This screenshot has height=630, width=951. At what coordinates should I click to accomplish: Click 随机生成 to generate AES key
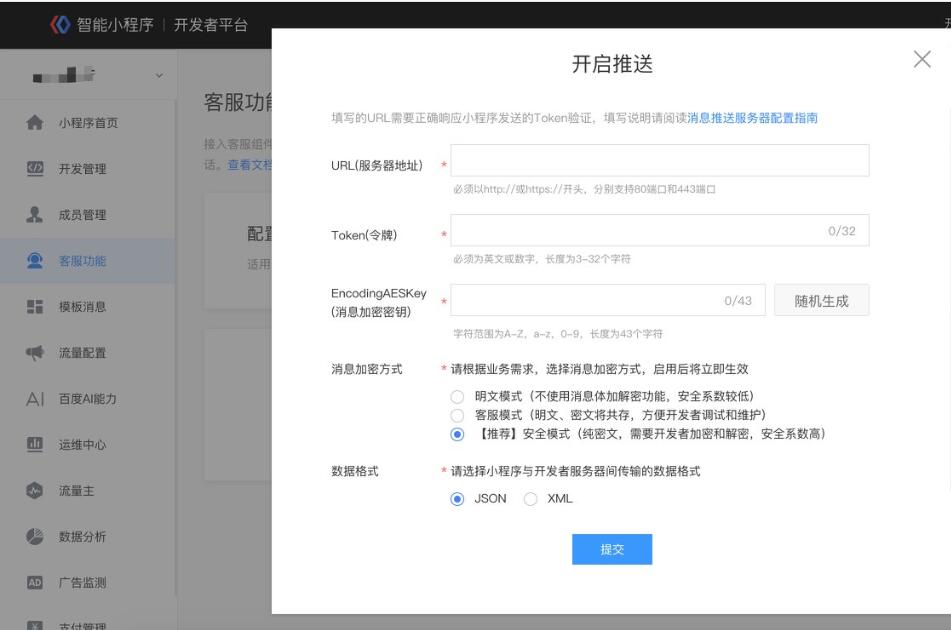click(821, 301)
